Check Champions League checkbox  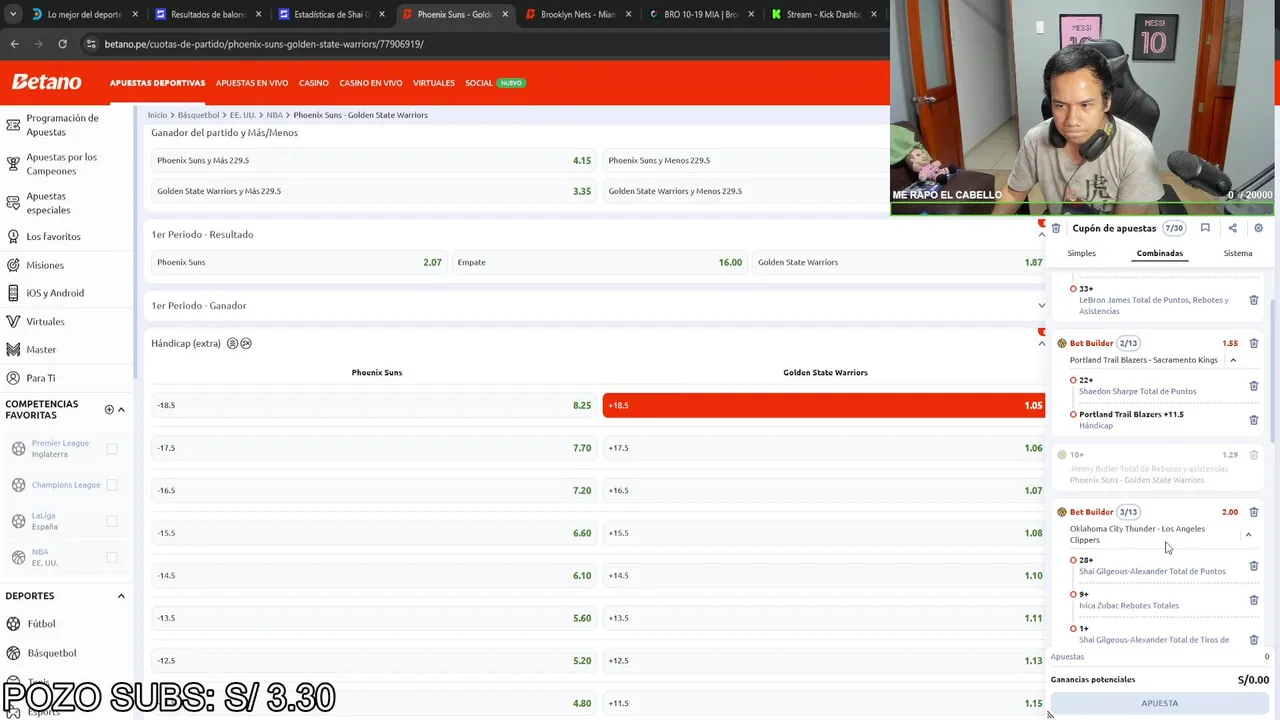tap(112, 485)
